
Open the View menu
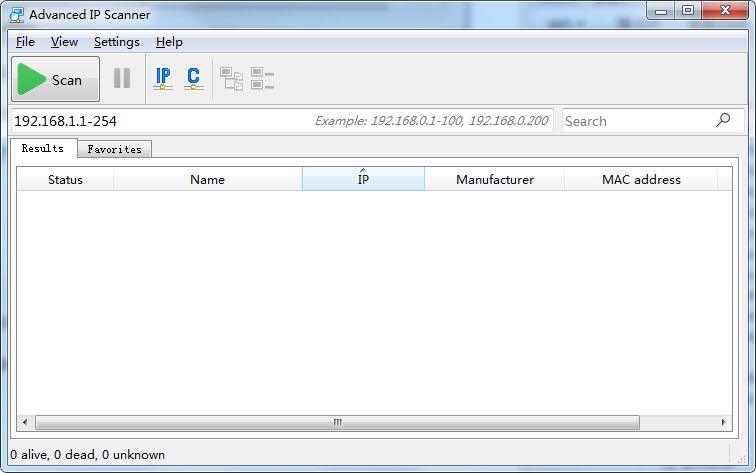(64, 42)
